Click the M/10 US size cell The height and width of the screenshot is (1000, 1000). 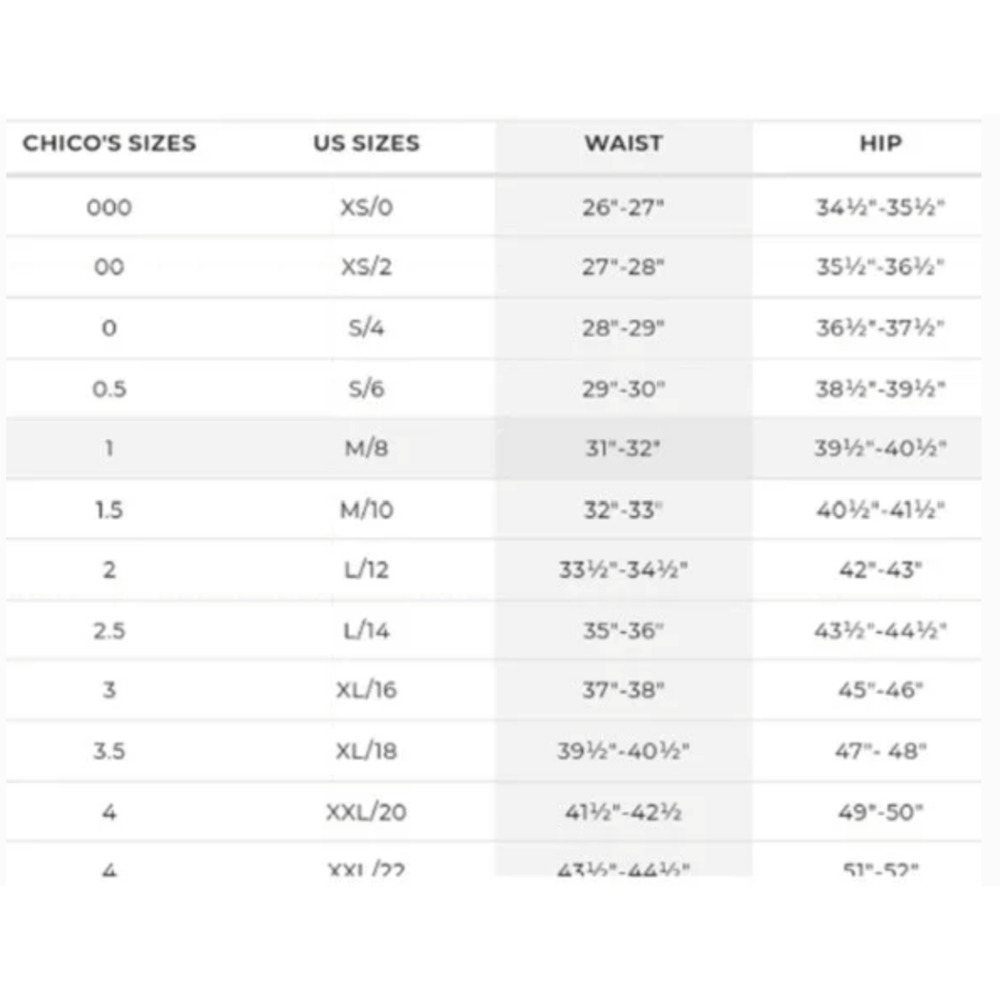point(367,510)
